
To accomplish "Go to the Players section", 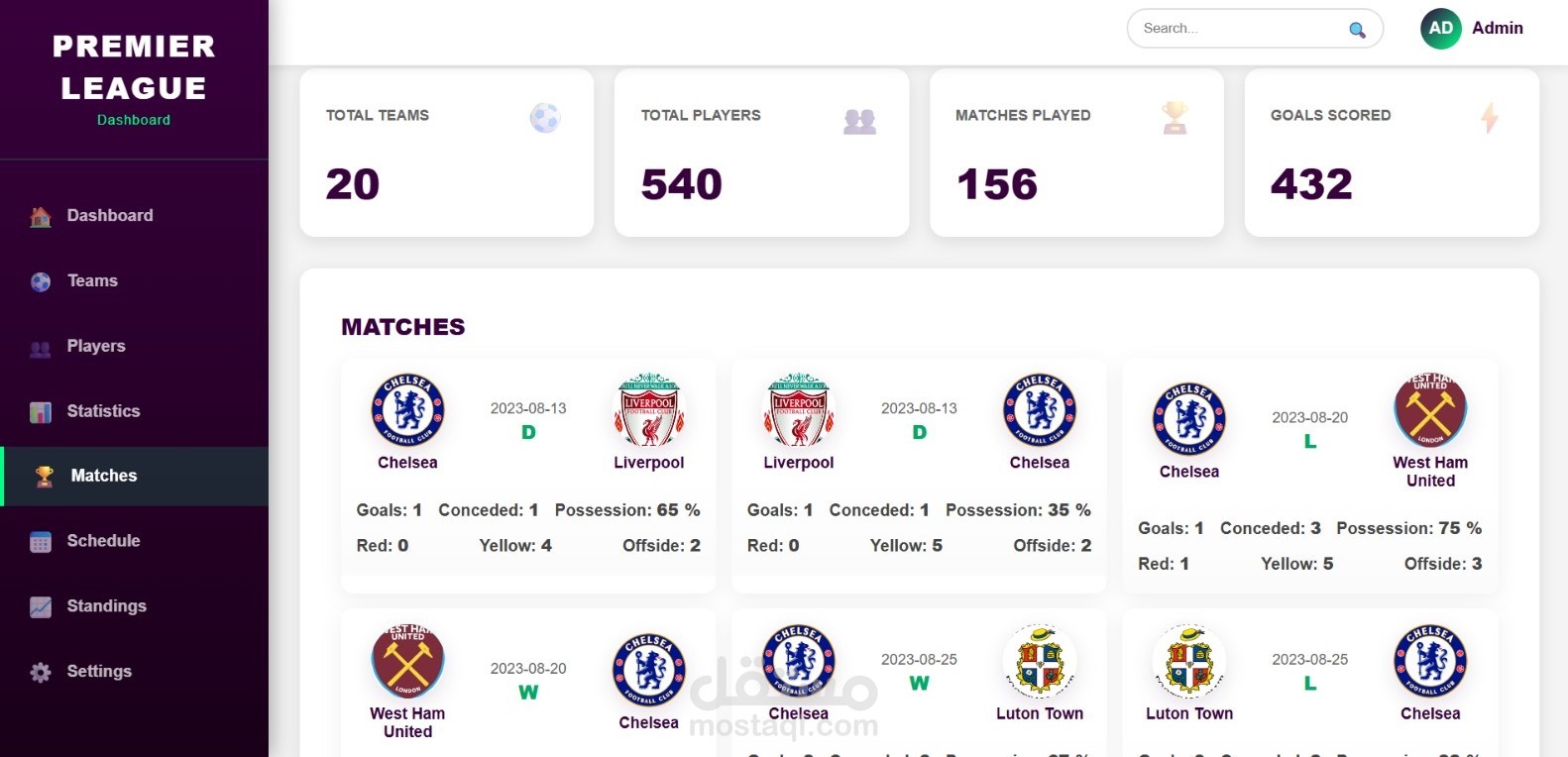I will [96, 346].
